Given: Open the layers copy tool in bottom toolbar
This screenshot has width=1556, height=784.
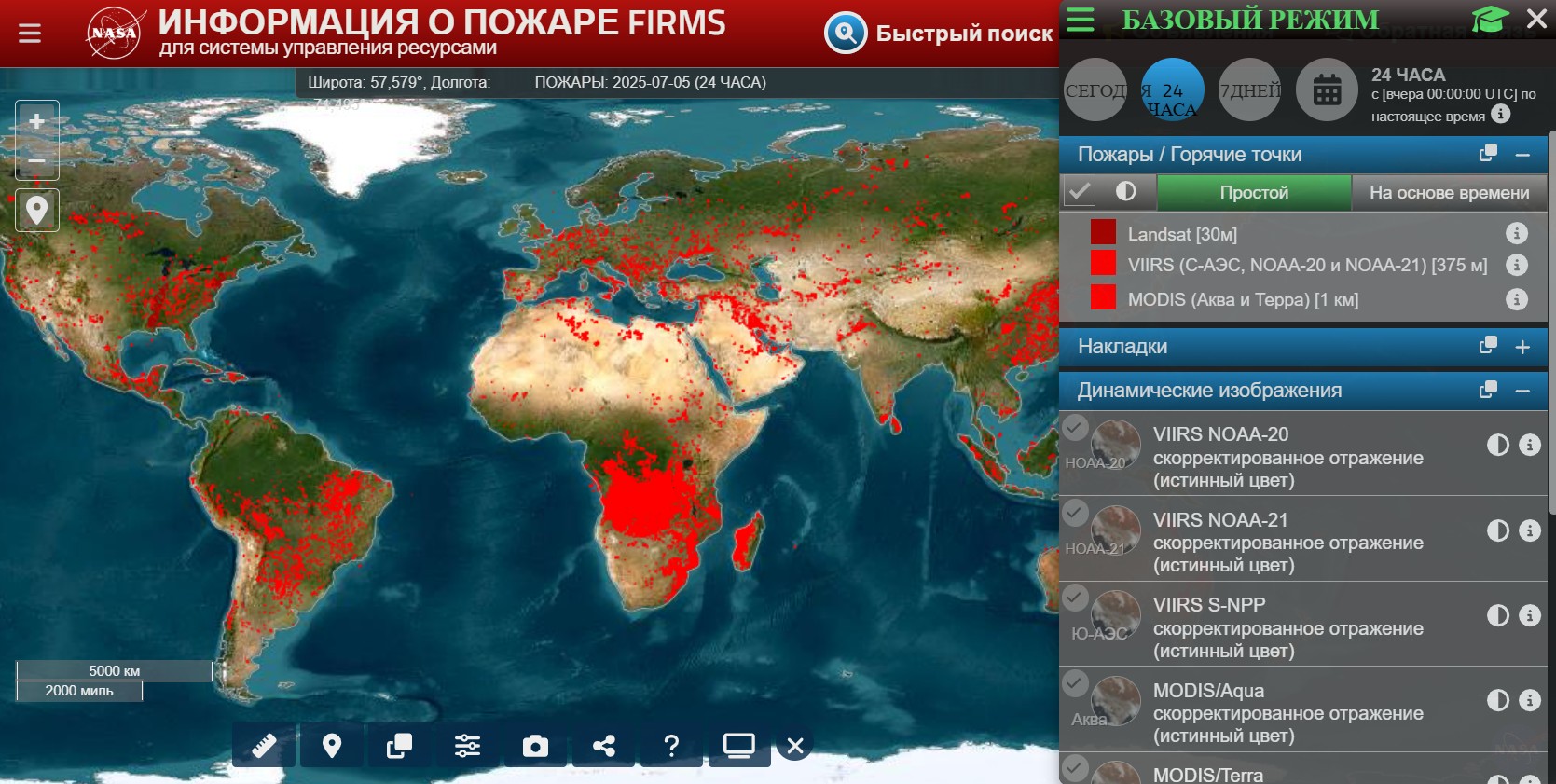Looking at the screenshot, I should click(x=400, y=746).
